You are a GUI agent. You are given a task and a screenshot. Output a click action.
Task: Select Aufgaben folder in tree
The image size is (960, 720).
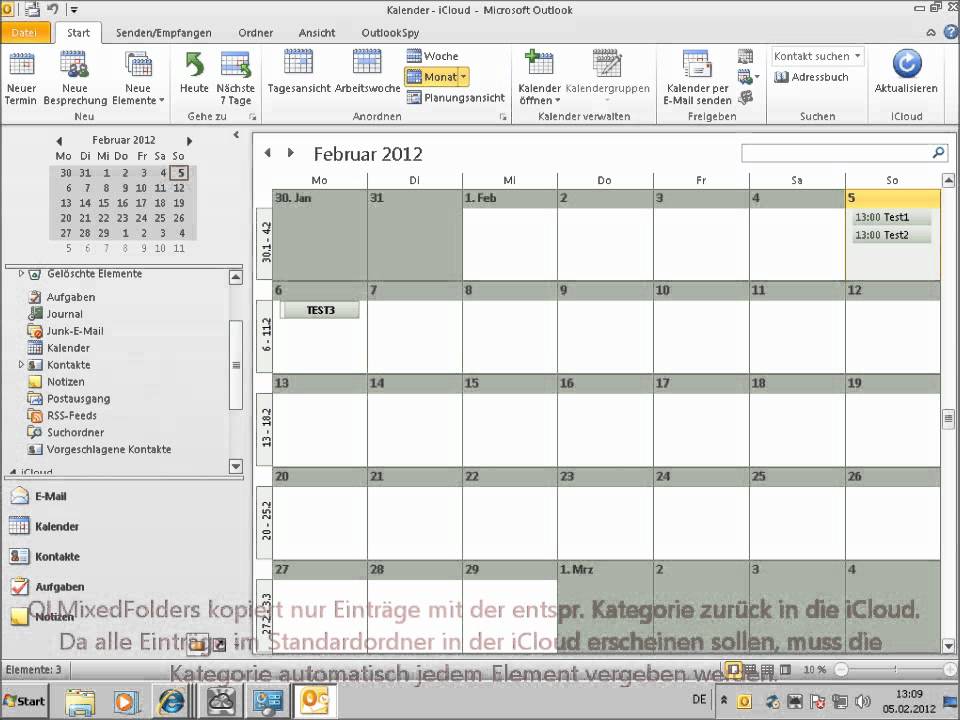62,297
